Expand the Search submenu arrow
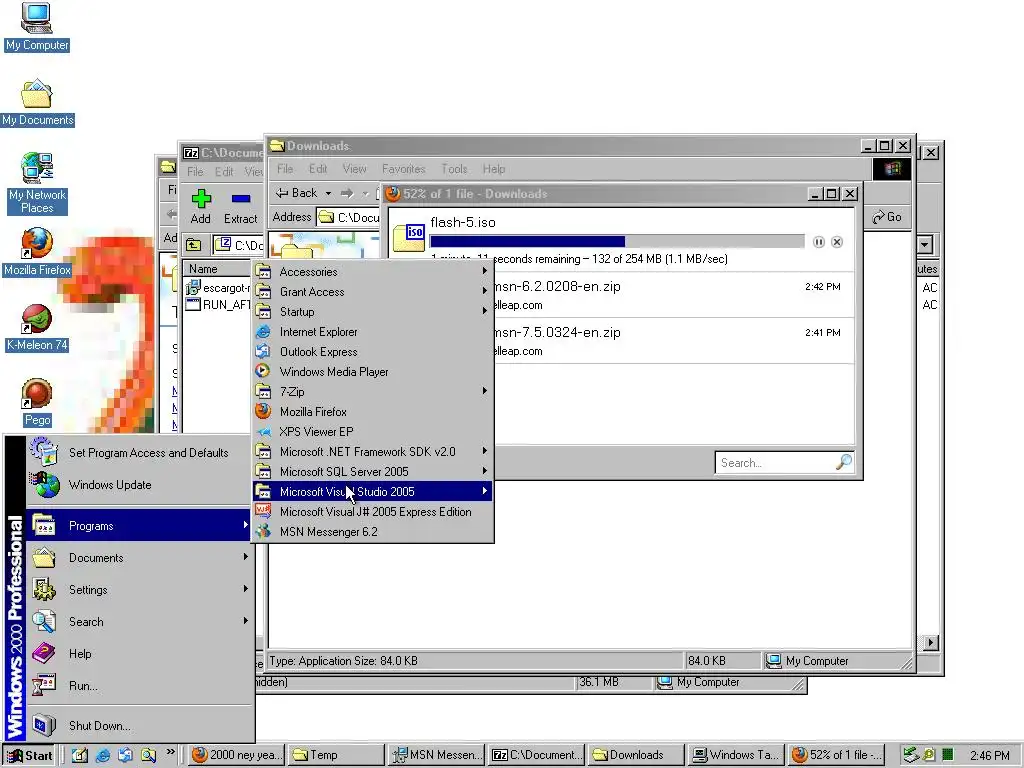This screenshot has width=1024, height=768. pyautogui.click(x=246, y=621)
